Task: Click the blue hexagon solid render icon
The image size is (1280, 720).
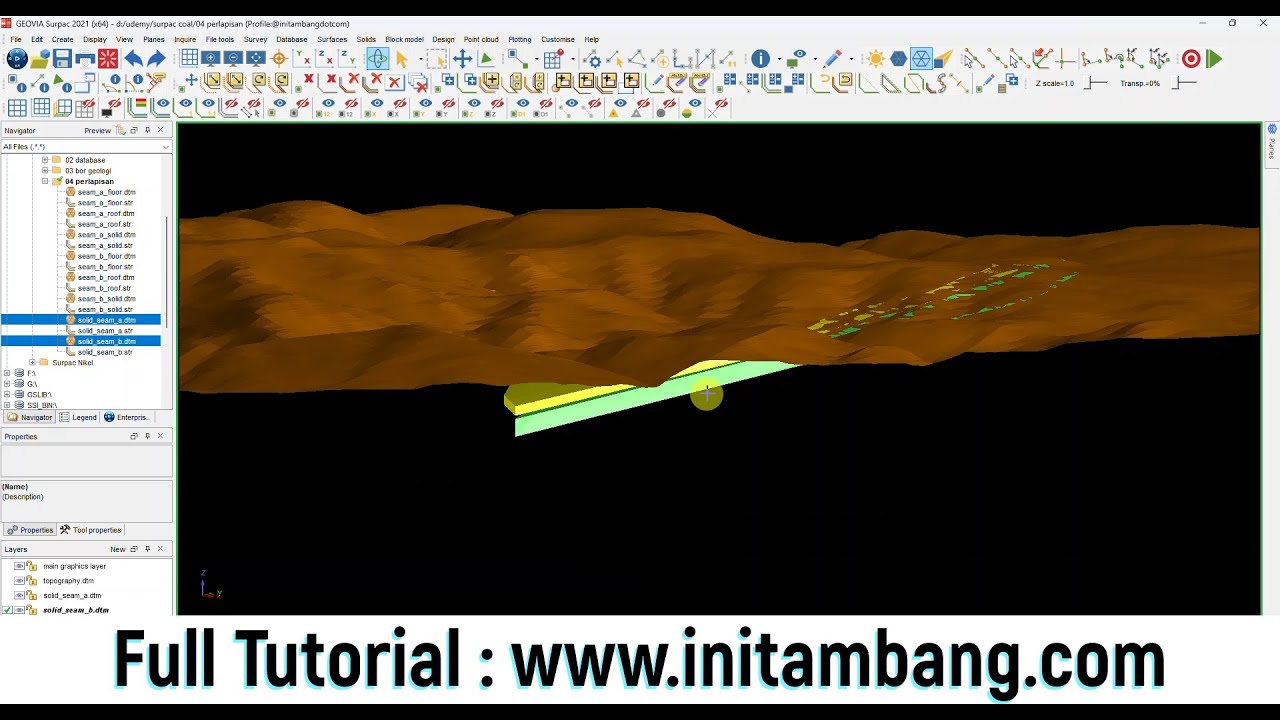Action: (x=899, y=59)
